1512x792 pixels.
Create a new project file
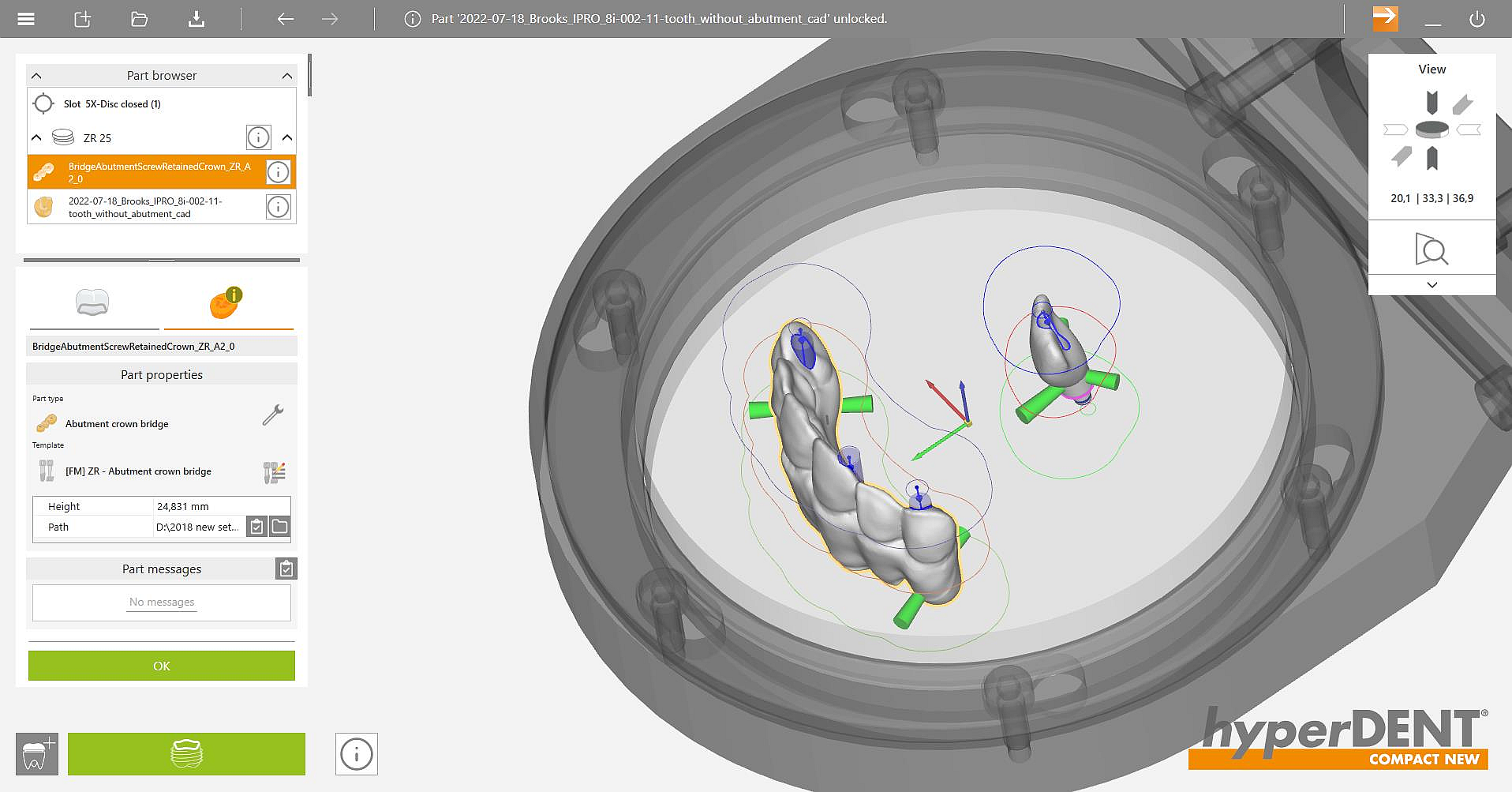(83, 19)
